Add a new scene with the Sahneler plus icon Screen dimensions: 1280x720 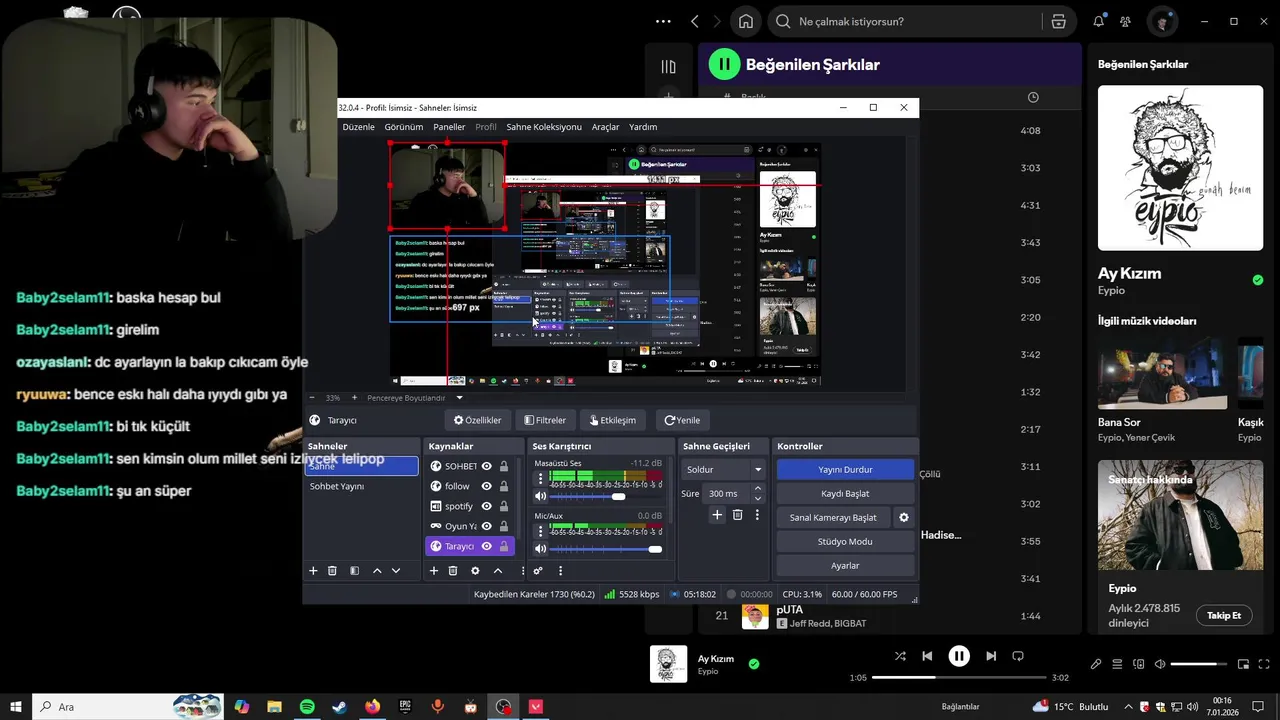[313, 571]
